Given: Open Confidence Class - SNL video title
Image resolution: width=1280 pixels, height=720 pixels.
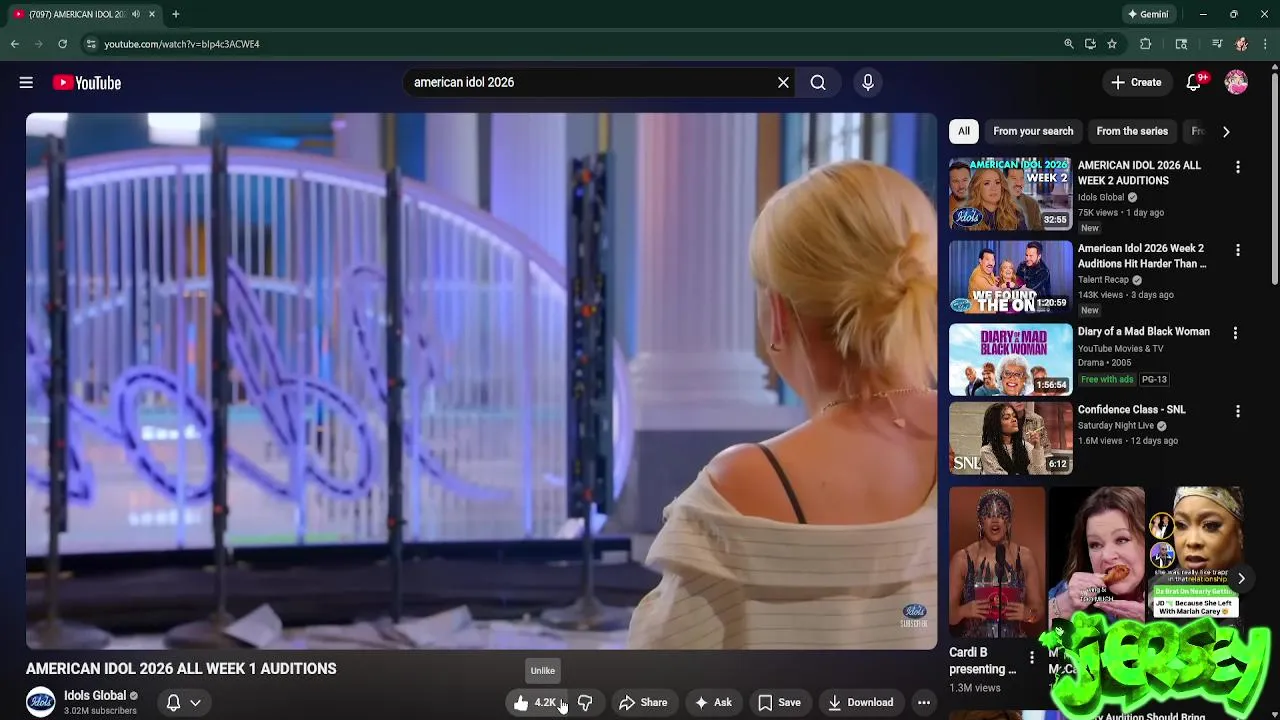Looking at the screenshot, I should click(1132, 410).
